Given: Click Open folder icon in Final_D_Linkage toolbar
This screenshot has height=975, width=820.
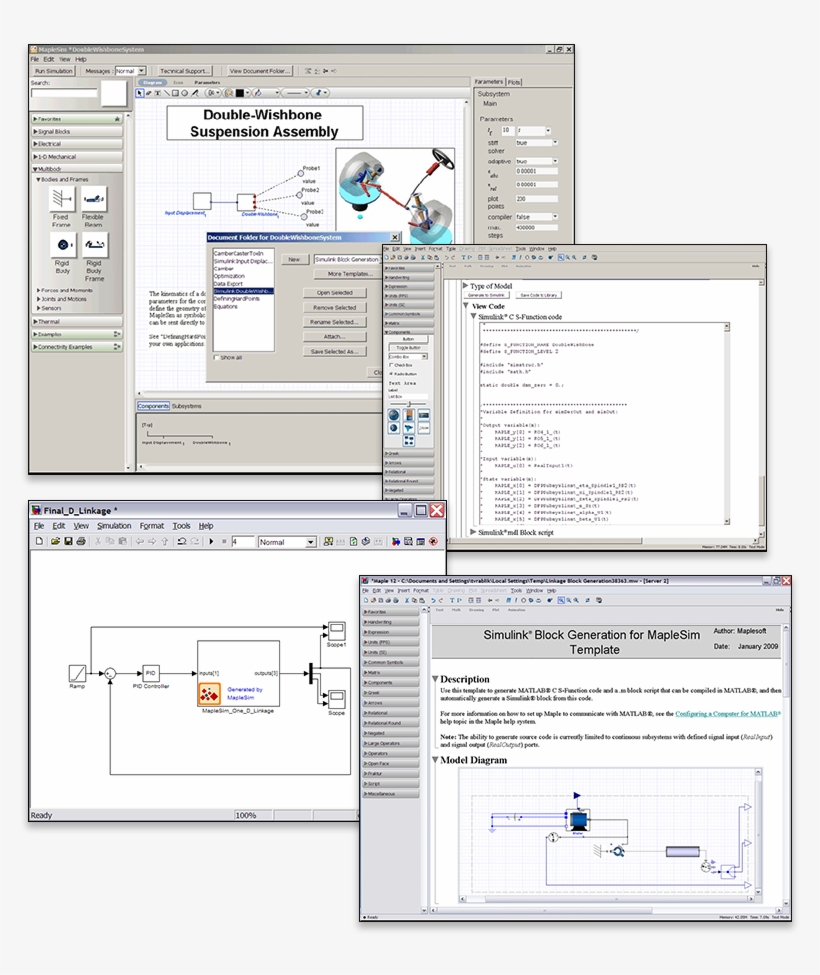Looking at the screenshot, I should point(55,542).
